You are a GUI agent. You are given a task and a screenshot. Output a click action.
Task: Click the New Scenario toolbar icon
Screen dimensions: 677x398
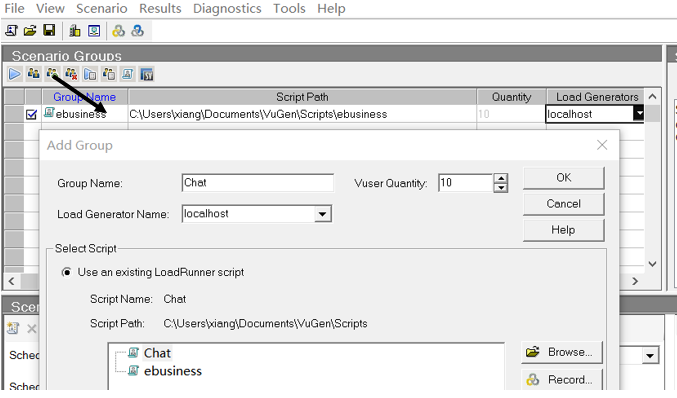click(11, 31)
